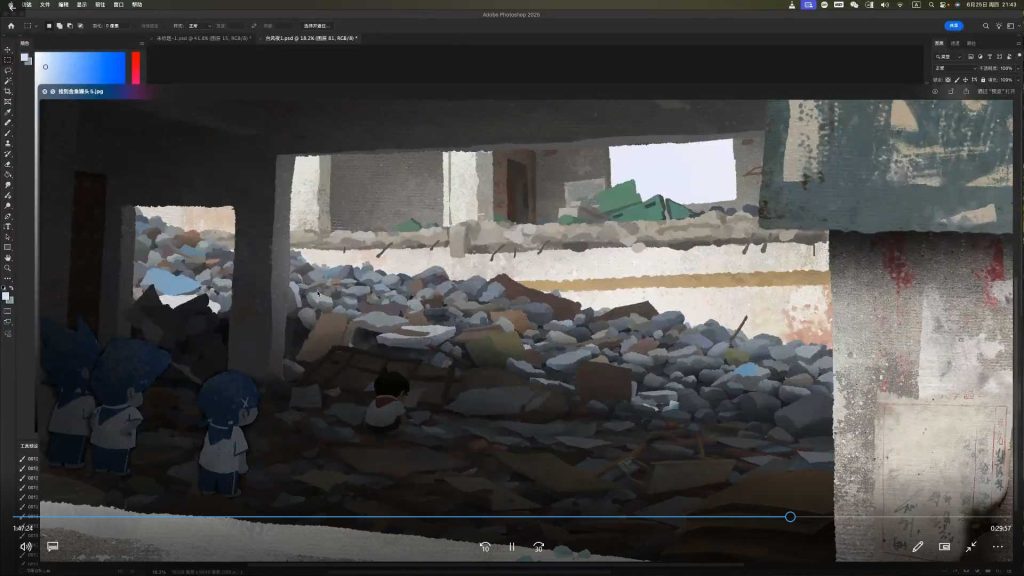1024x576 pixels.
Task: Skip forward thirty seconds
Action: pos(538,547)
